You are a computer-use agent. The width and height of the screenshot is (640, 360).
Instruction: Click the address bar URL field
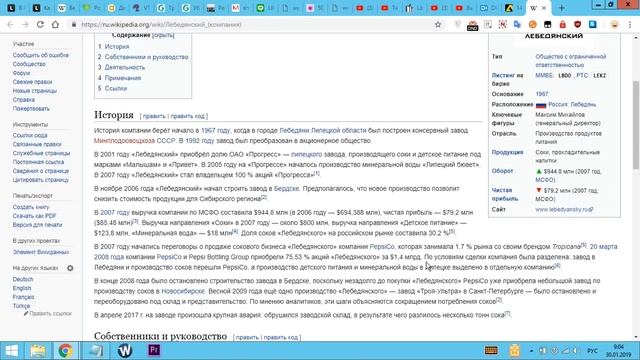coord(253,24)
